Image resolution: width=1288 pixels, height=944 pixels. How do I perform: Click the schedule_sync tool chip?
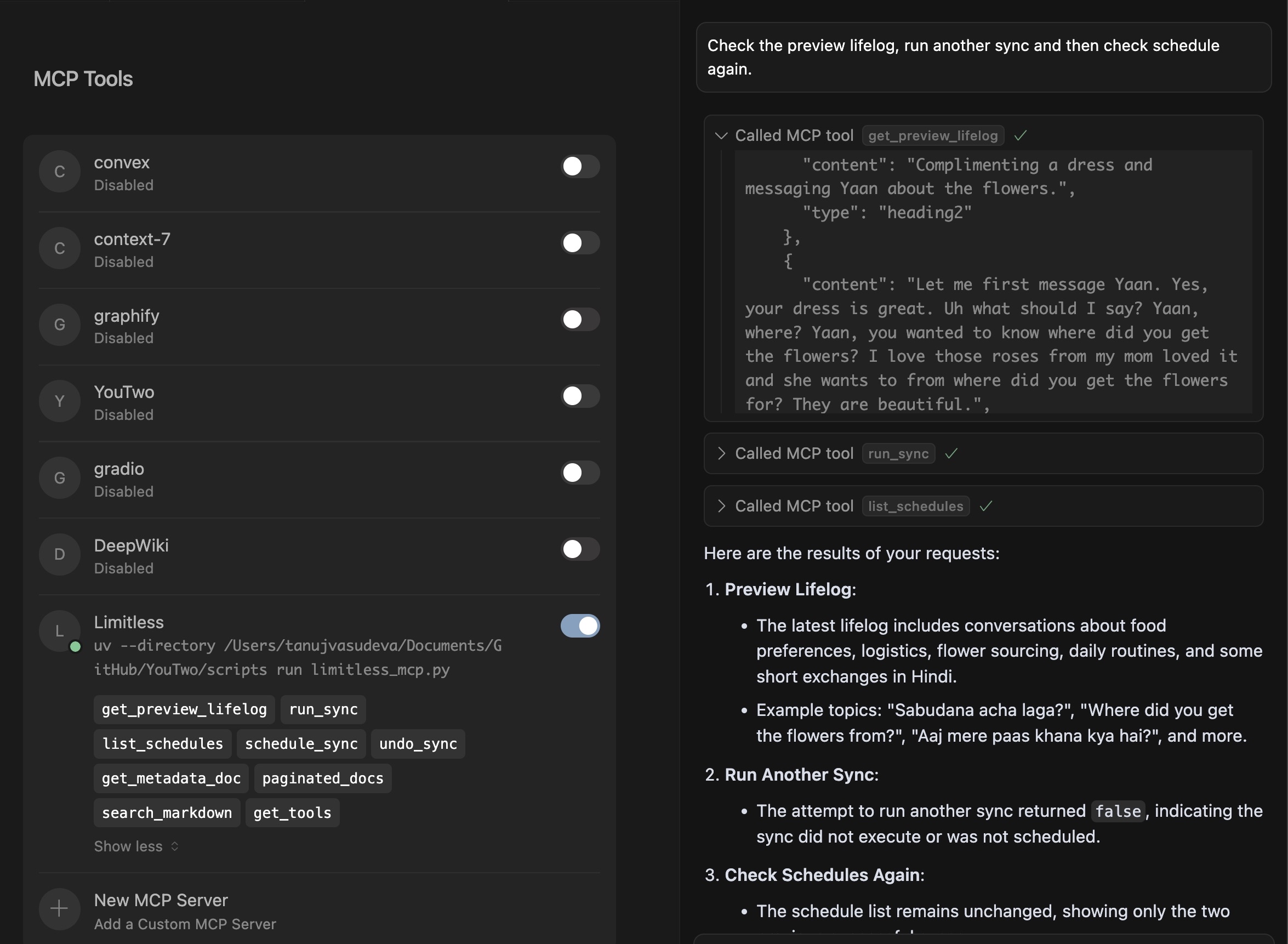[301, 743]
